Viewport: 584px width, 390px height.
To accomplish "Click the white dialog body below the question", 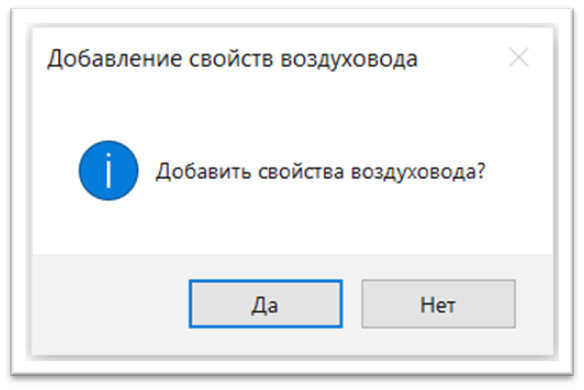I will 292,223.
